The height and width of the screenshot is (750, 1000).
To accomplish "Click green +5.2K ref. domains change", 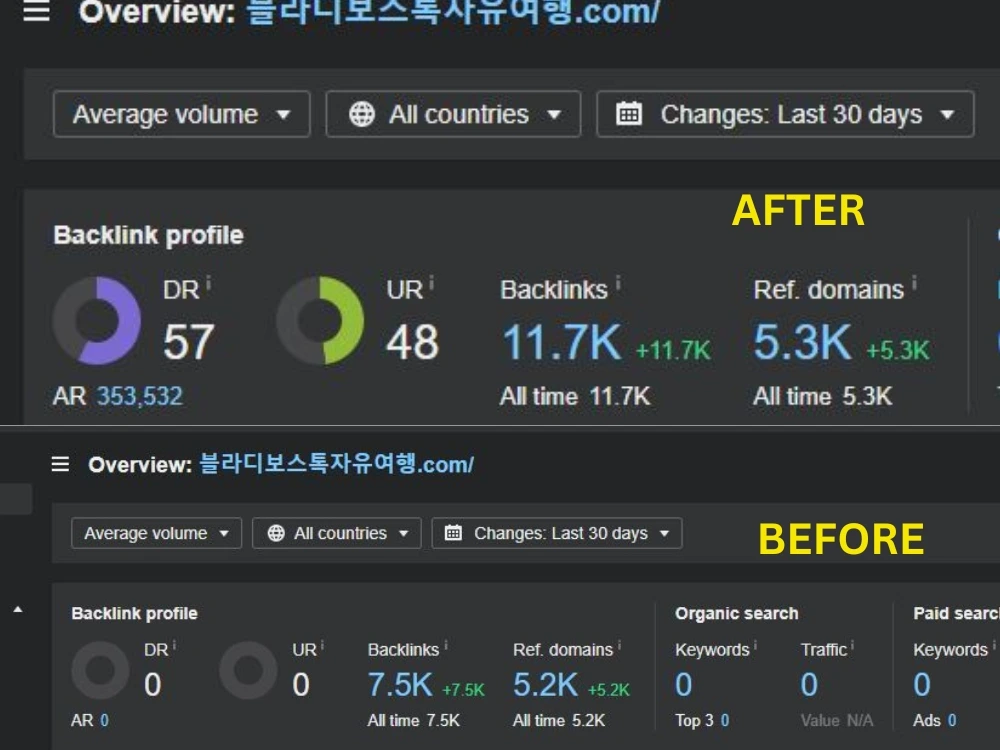I will (609, 690).
